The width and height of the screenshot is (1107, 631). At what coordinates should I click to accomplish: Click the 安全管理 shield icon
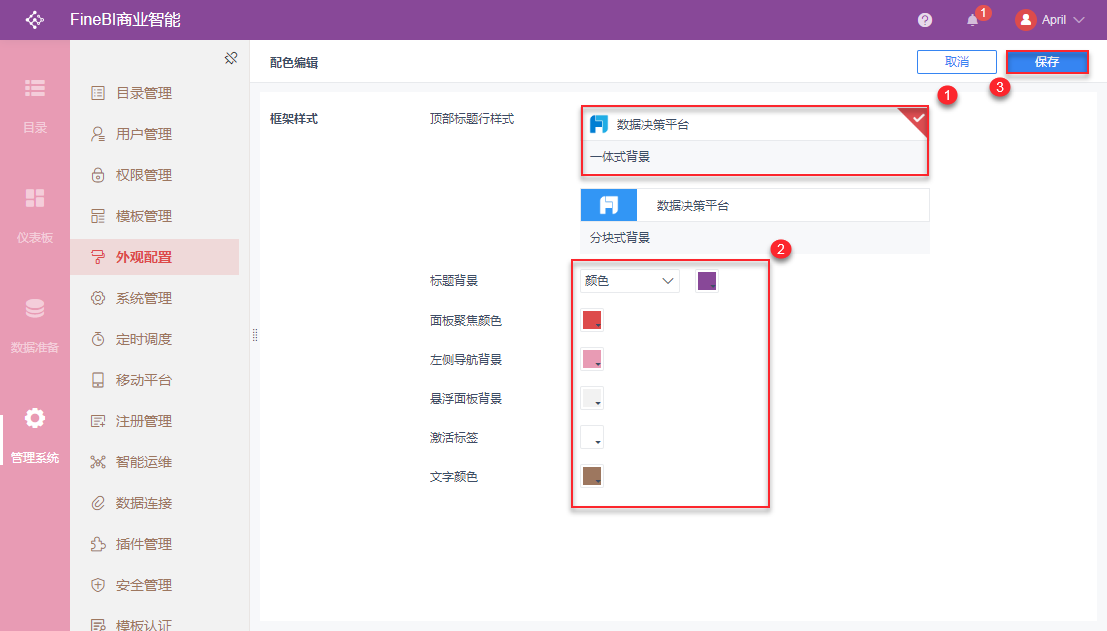click(x=98, y=585)
